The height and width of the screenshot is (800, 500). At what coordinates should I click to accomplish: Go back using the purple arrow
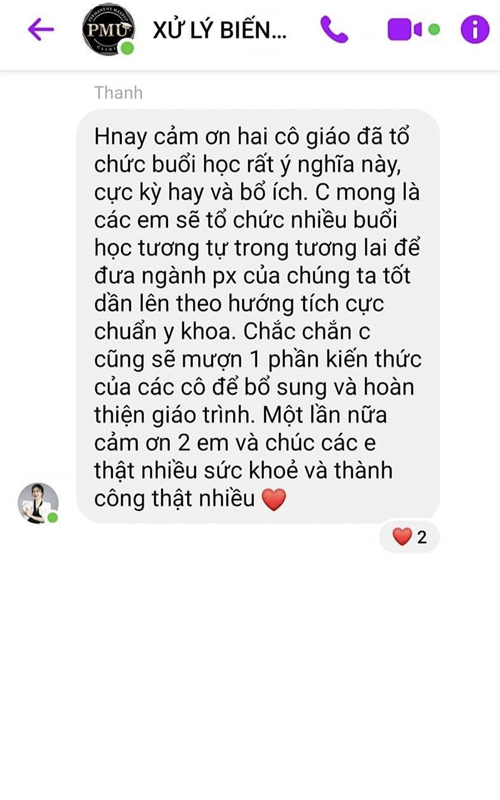tap(41, 30)
